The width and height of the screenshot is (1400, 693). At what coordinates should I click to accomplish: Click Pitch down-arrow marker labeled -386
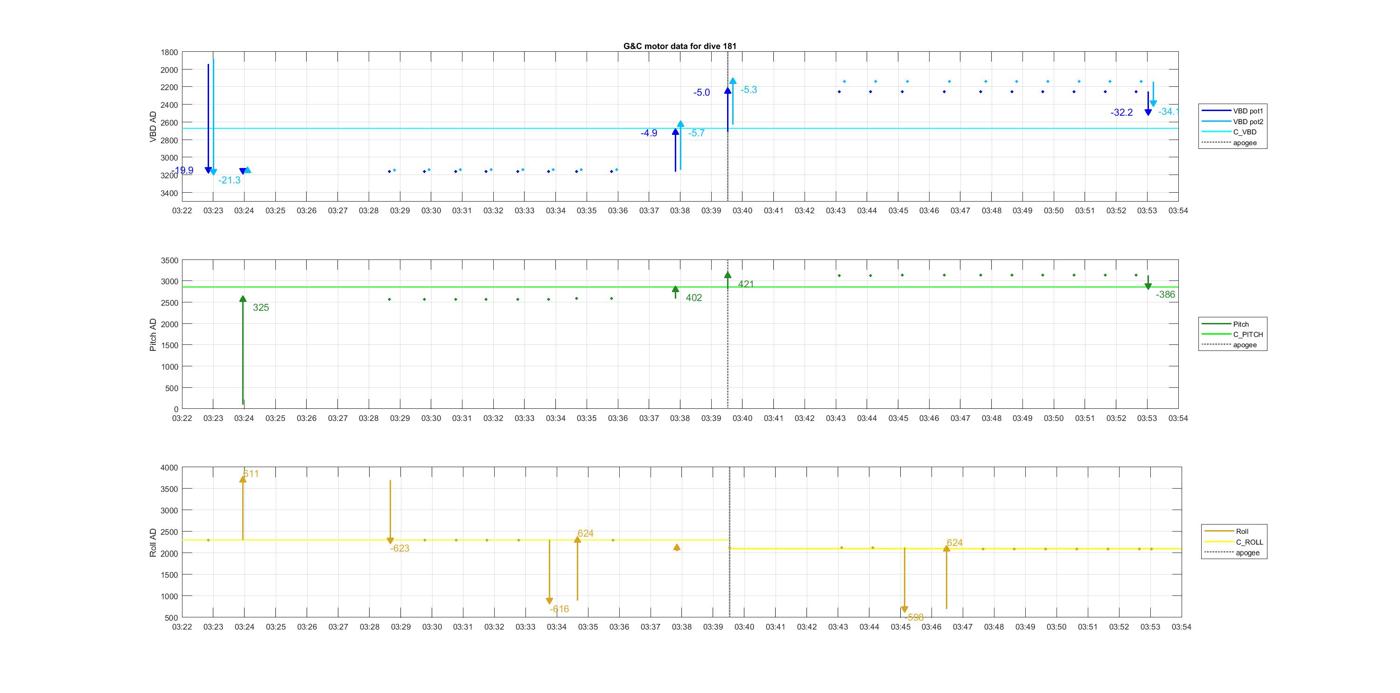click(1148, 286)
